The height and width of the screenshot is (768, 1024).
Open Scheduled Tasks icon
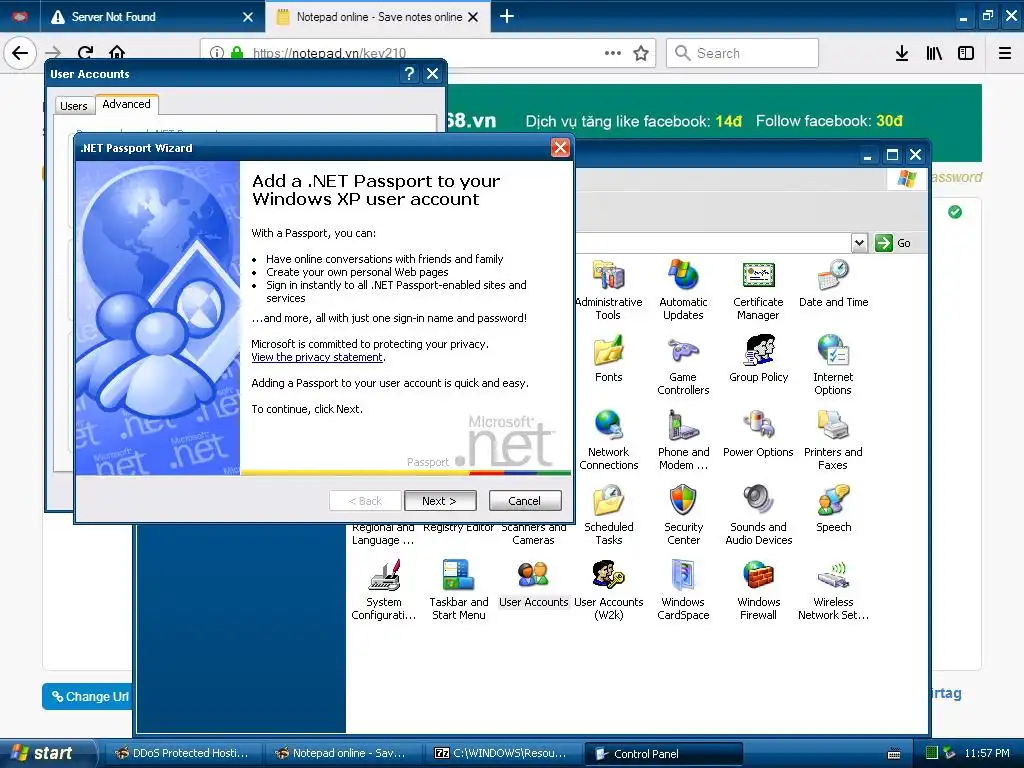(x=609, y=515)
